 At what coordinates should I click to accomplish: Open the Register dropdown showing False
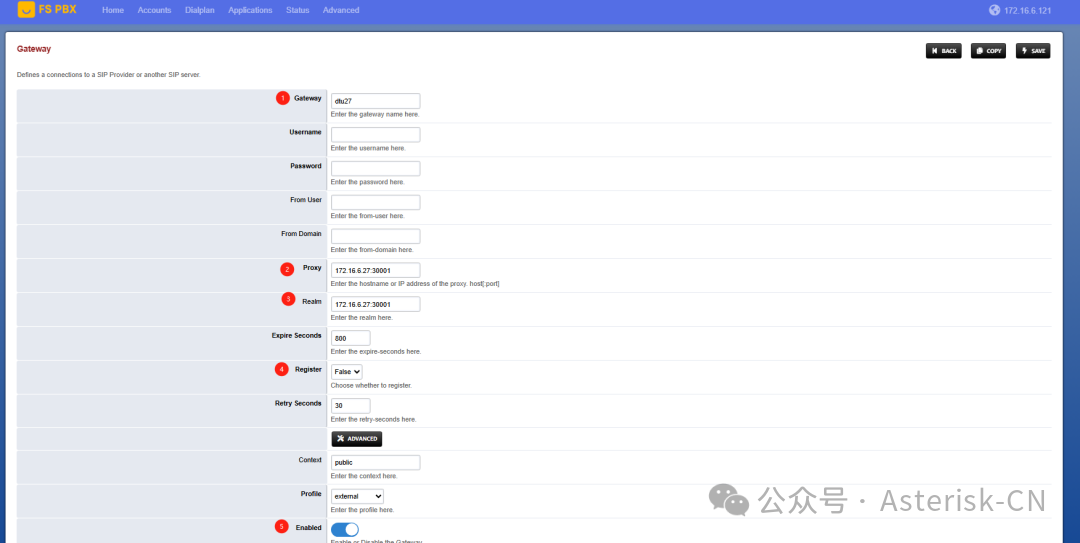coord(346,371)
